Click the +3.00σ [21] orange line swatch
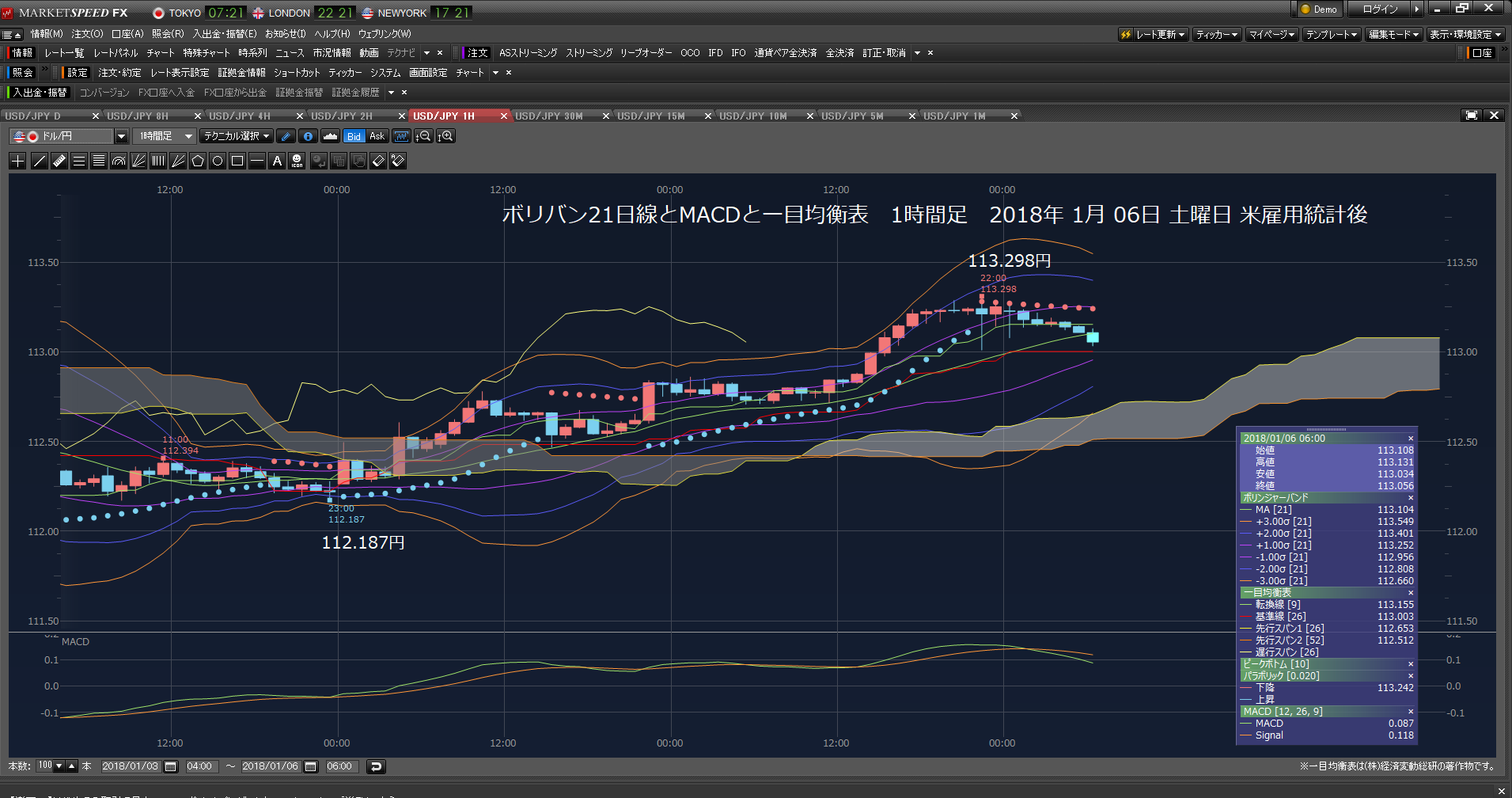 coord(1246,522)
